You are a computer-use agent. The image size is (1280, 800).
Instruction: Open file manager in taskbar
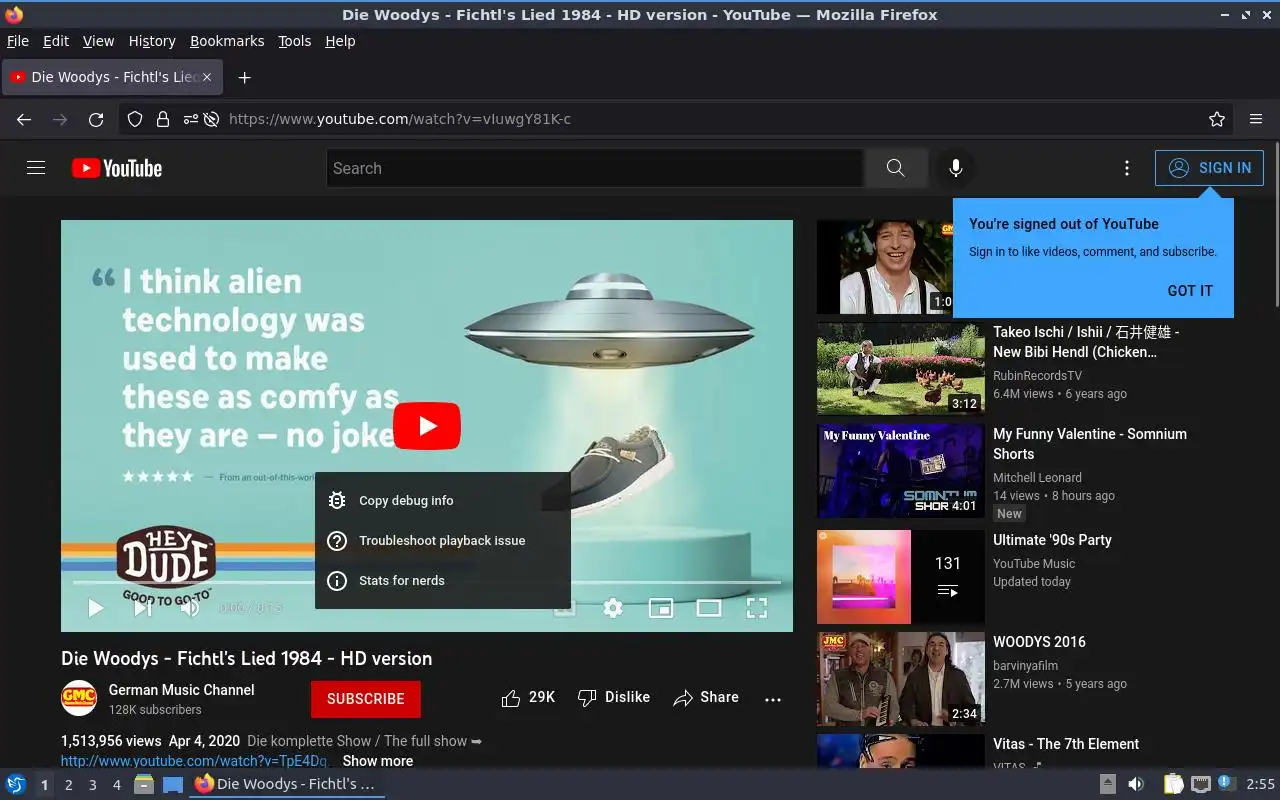144,784
